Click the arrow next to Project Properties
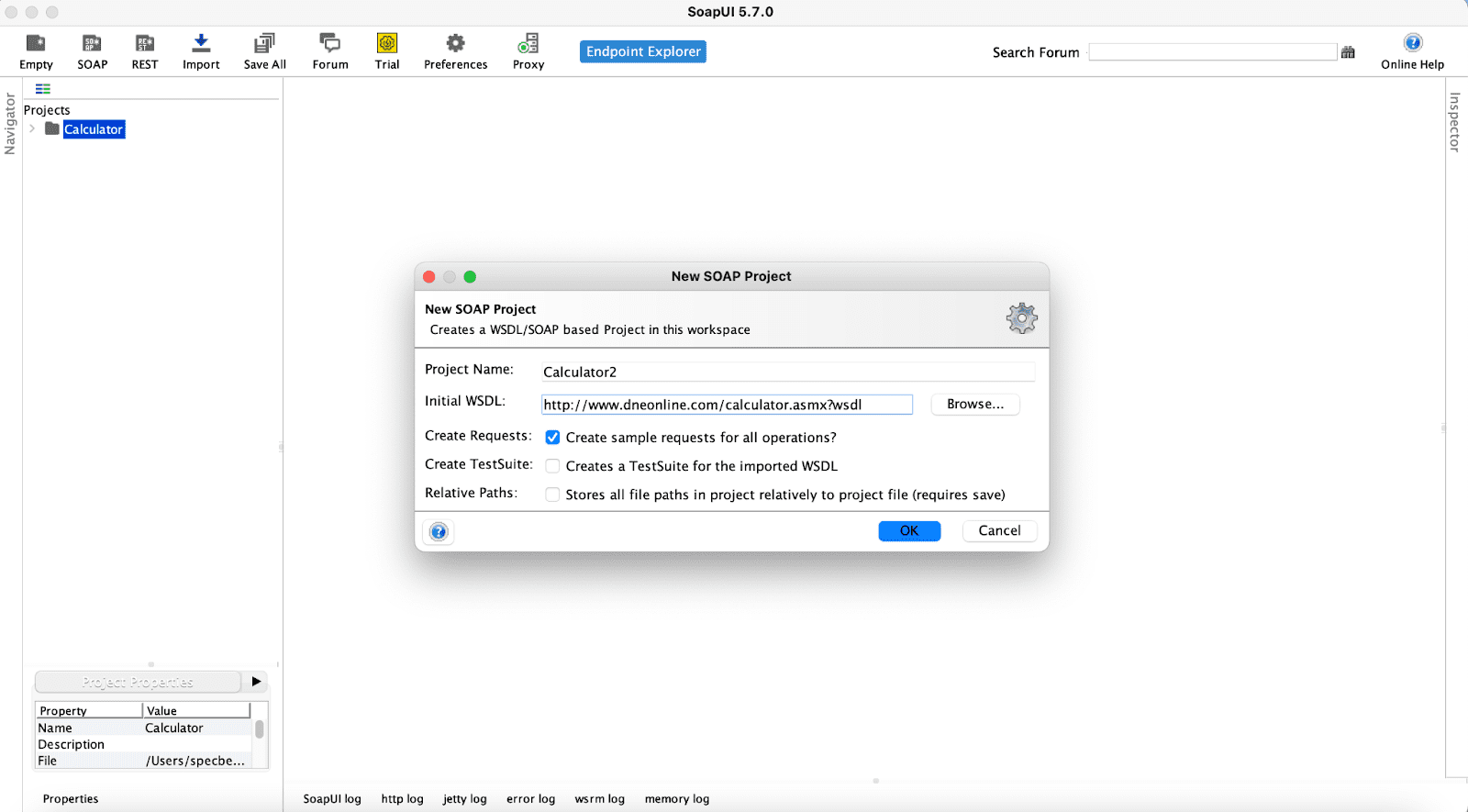This screenshot has width=1468, height=812. pyautogui.click(x=257, y=681)
